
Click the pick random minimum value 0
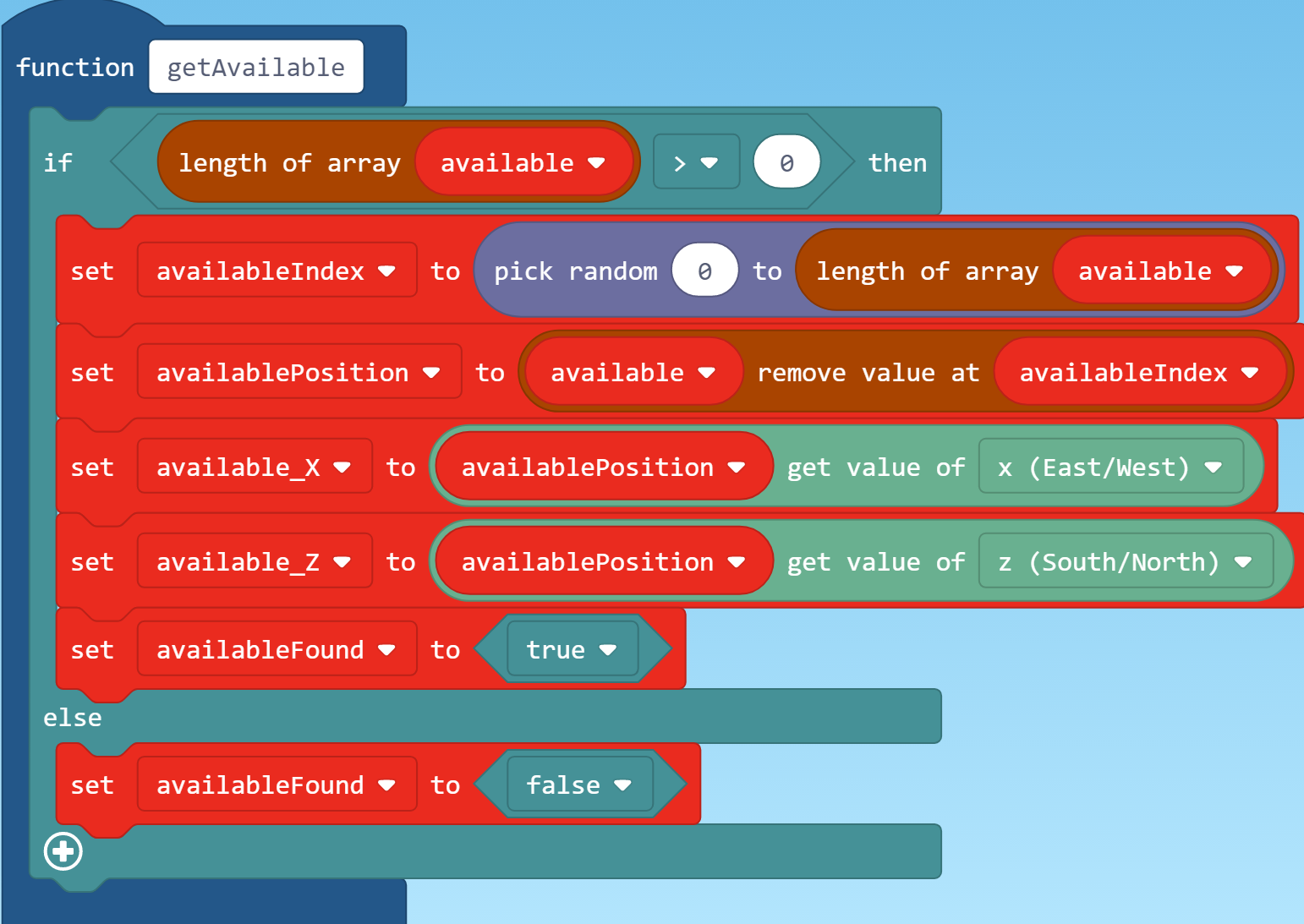[x=704, y=271]
